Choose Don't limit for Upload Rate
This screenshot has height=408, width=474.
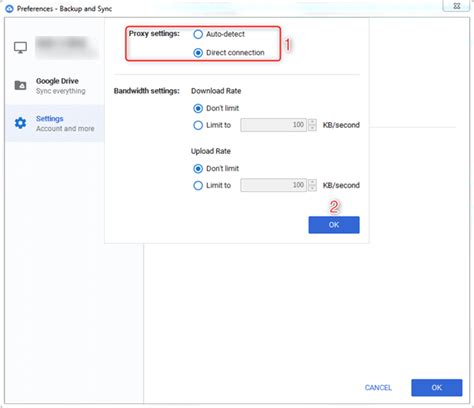[198, 169]
